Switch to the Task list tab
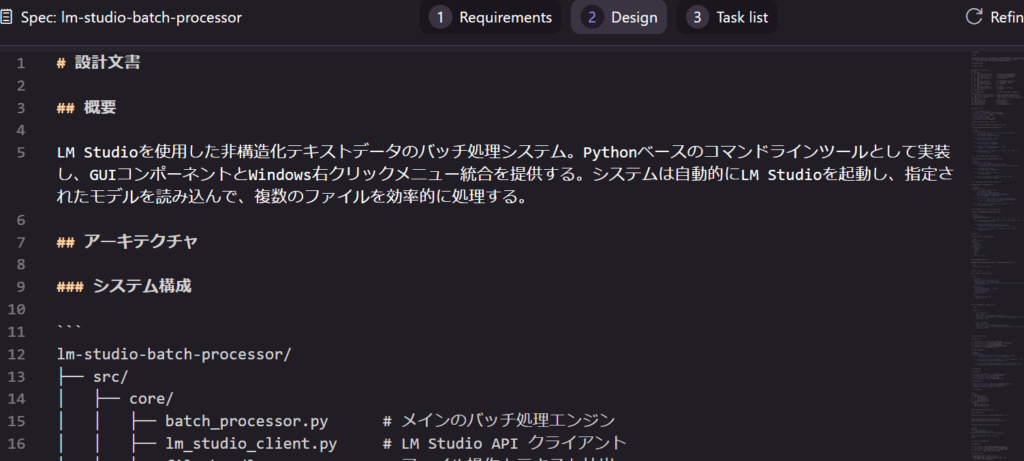1024x461 pixels. (727, 17)
